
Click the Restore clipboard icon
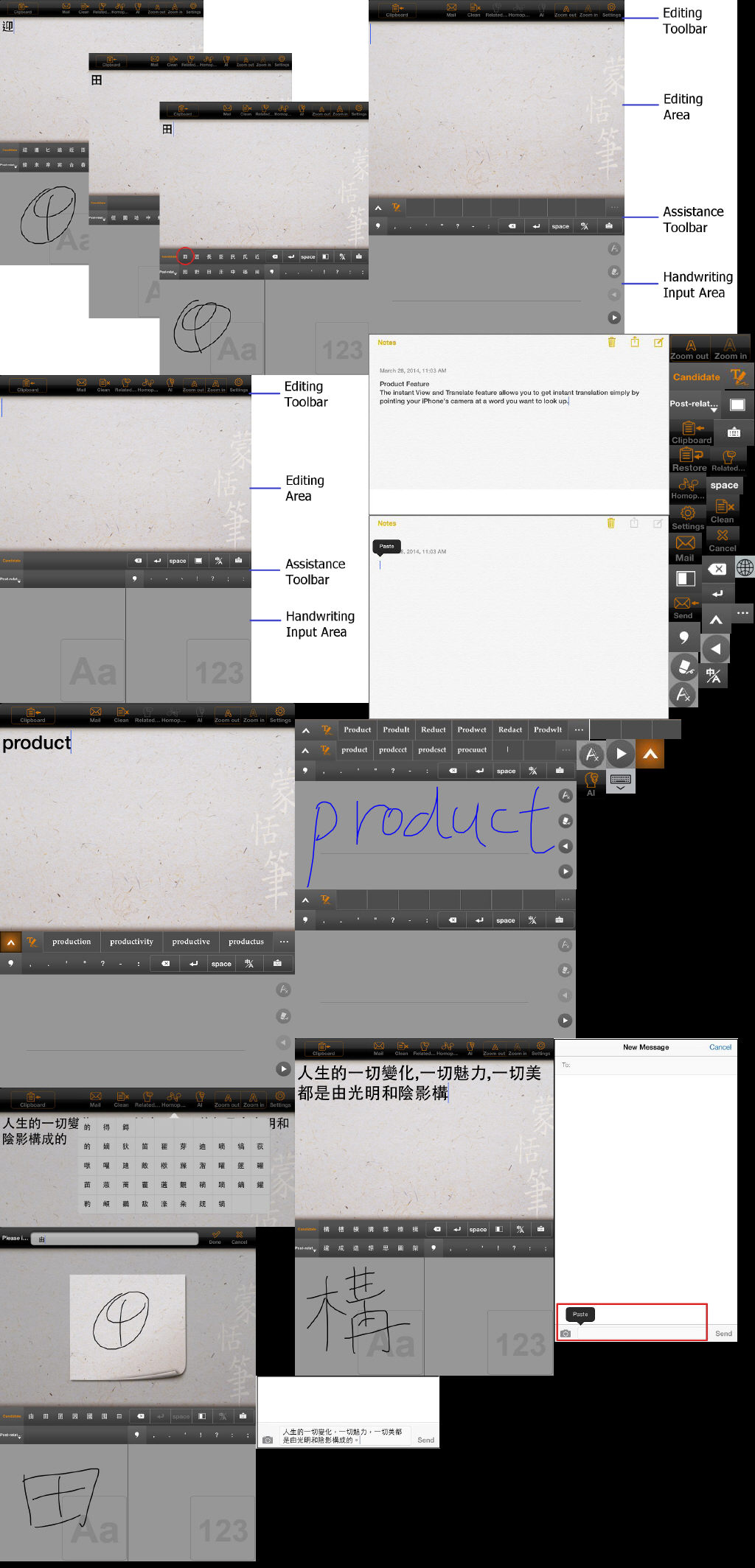(689, 456)
